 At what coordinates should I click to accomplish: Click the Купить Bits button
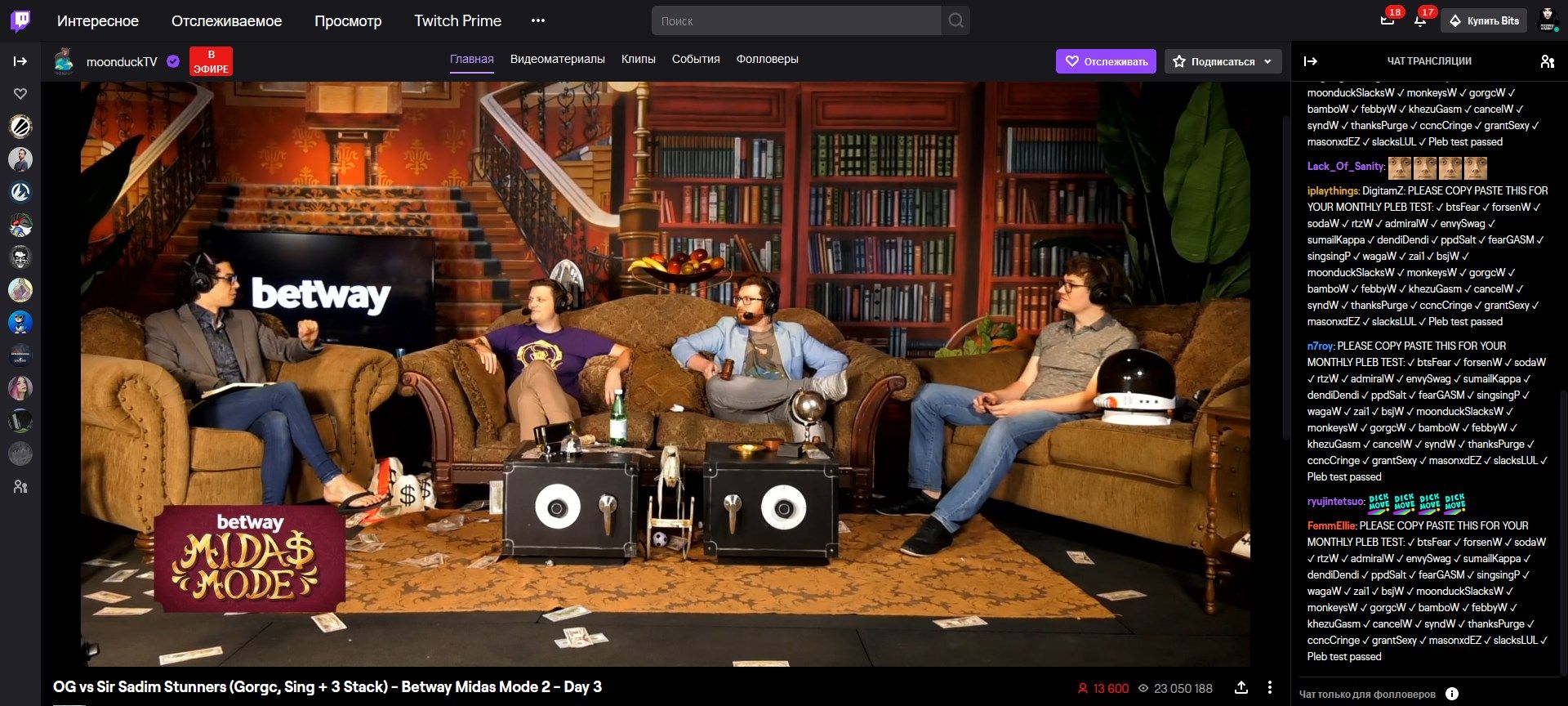(x=1484, y=20)
